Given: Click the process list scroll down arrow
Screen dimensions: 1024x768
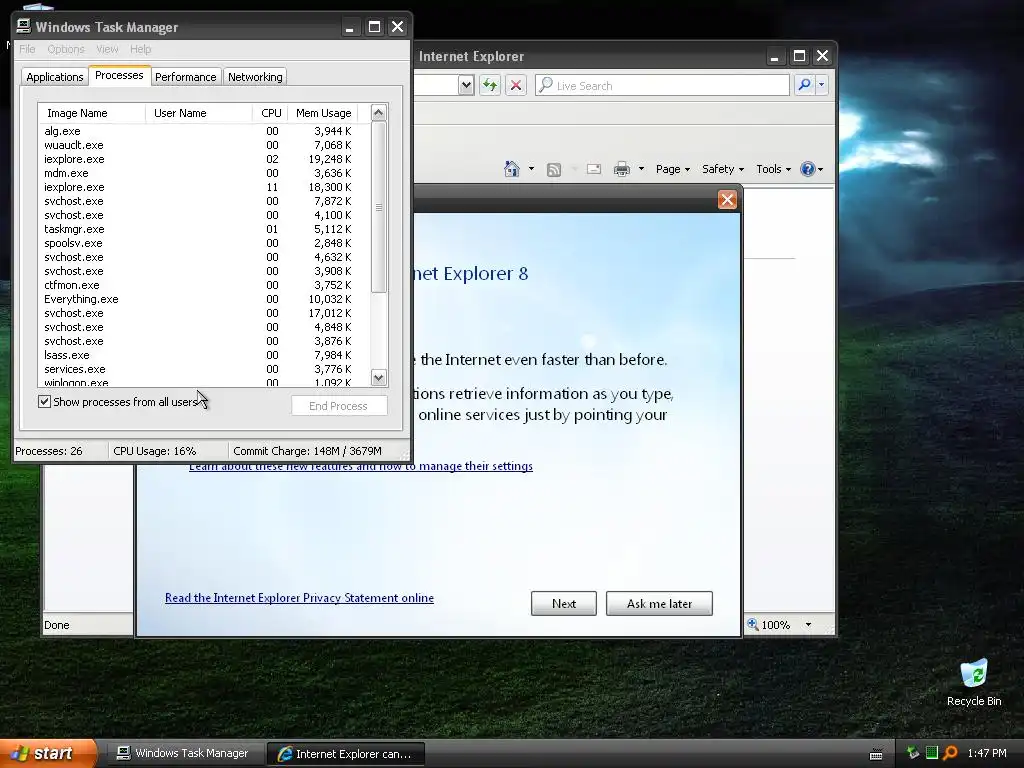Looking at the screenshot, I should pos(379,377).
